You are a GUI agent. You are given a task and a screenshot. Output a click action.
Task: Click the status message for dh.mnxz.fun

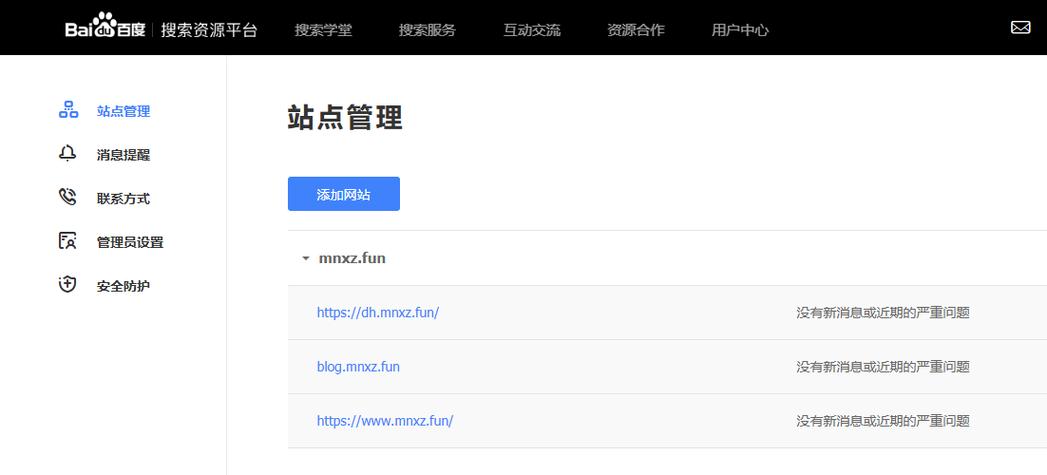point(883,313)
